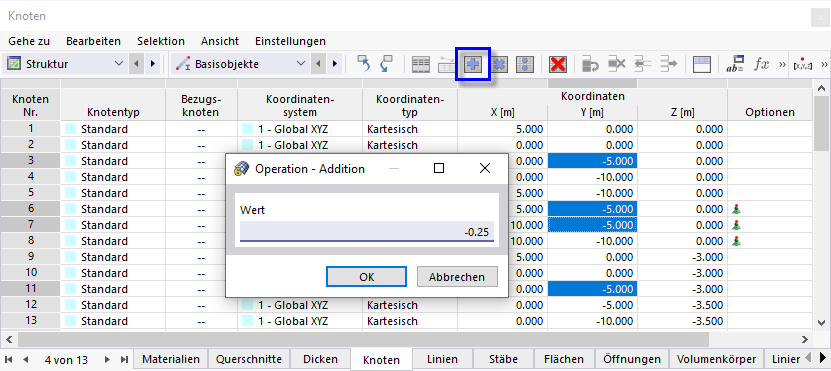Screen dimensions: 831x371
Task: Click horizontal scrollbar left arrow
Action: click(8, 339)
